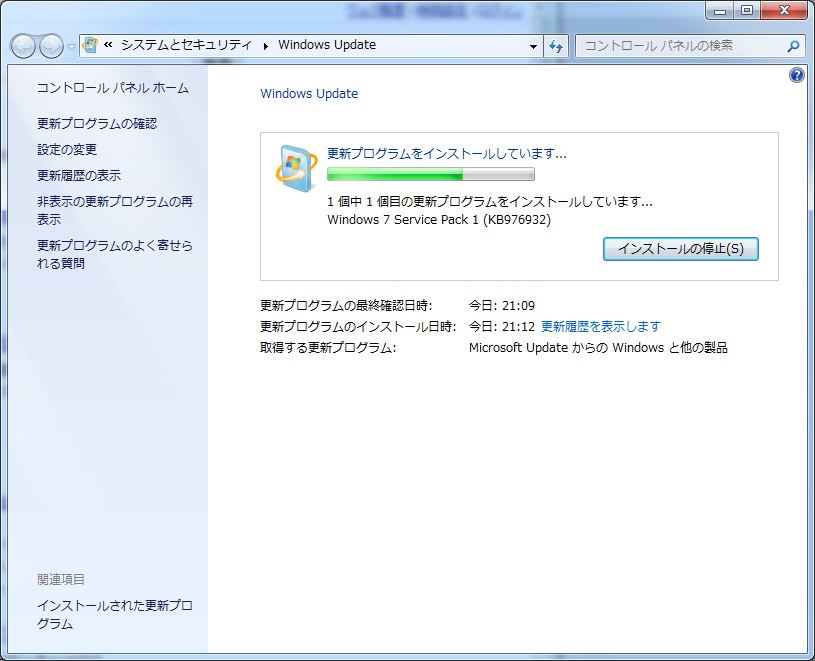Click Windows 7 Service Pack 1 (KB976932) text
This screenshot has width=815, height=661.
[439, 220]
